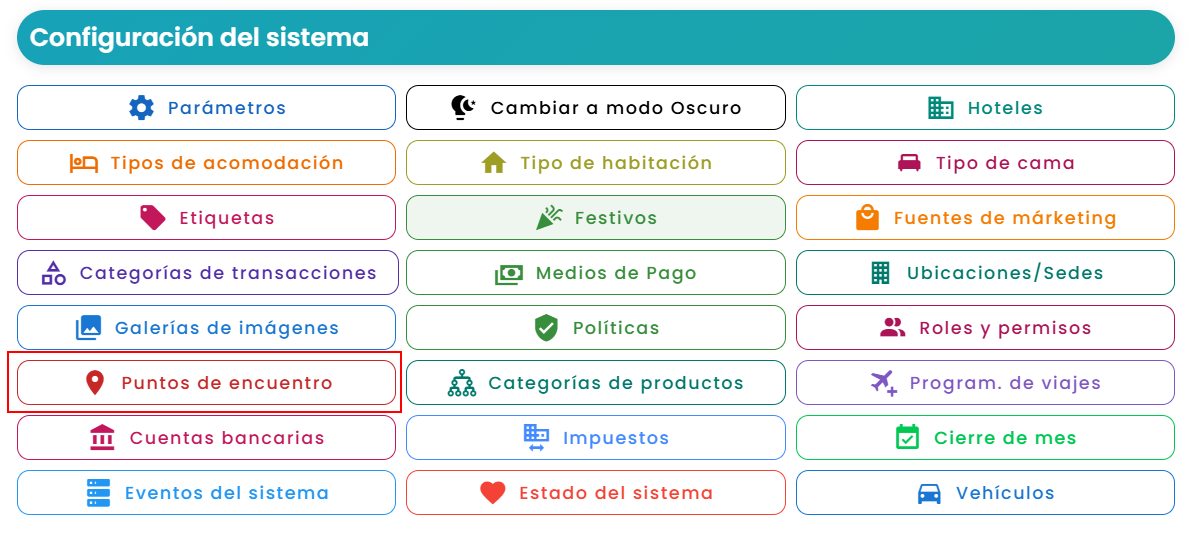The image size is (1201, 538).
Task: Open Categorías de transacciones
Action: pos(208,273)
